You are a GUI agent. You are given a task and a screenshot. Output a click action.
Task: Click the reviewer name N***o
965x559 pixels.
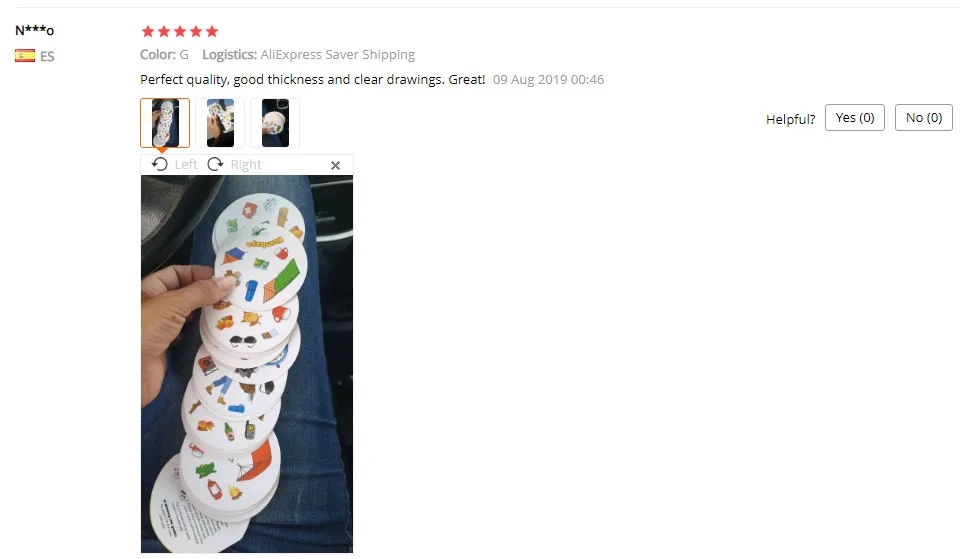[x=34, y=30]
